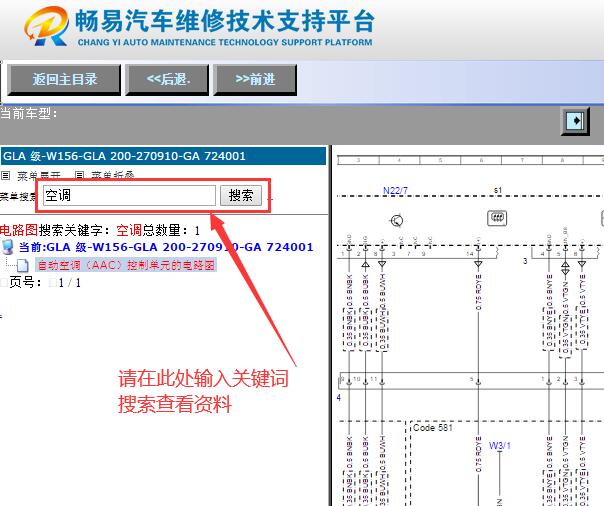Click the transistor symbol under N22/7

coord(397,221)
